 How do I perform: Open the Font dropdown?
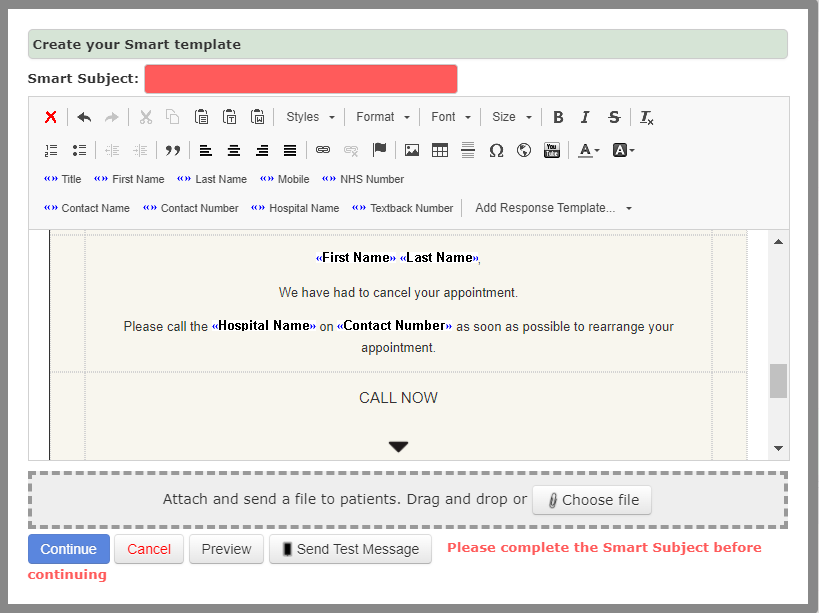[x=451, y=117]
